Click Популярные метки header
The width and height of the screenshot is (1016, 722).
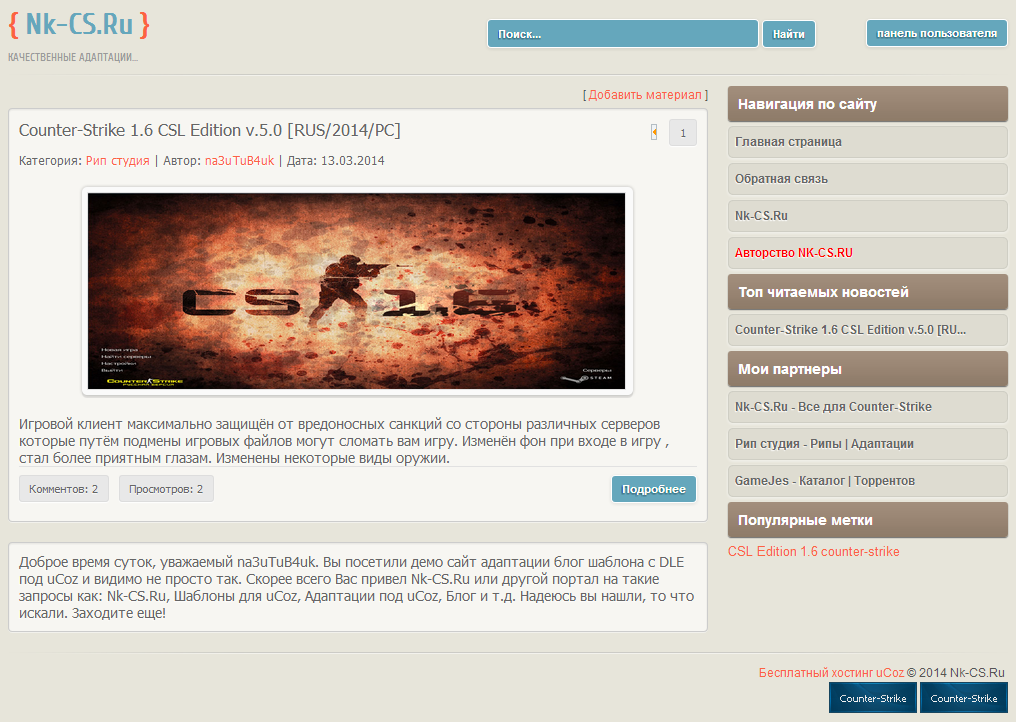click(868, 520)
